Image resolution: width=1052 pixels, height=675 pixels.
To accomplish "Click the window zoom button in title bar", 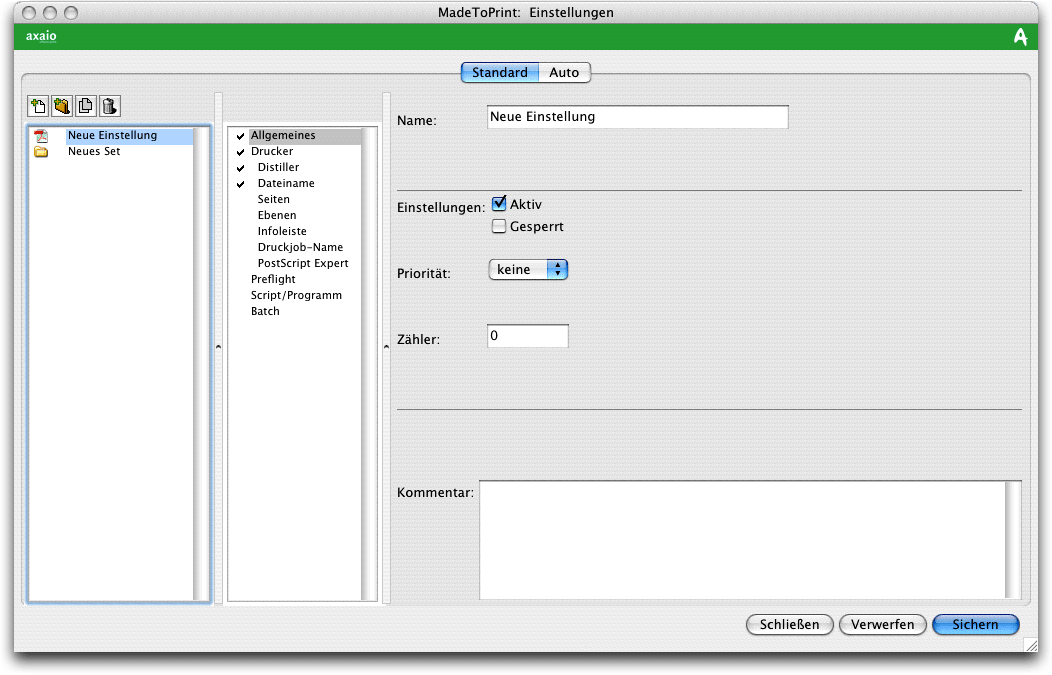I will (70, 13).
